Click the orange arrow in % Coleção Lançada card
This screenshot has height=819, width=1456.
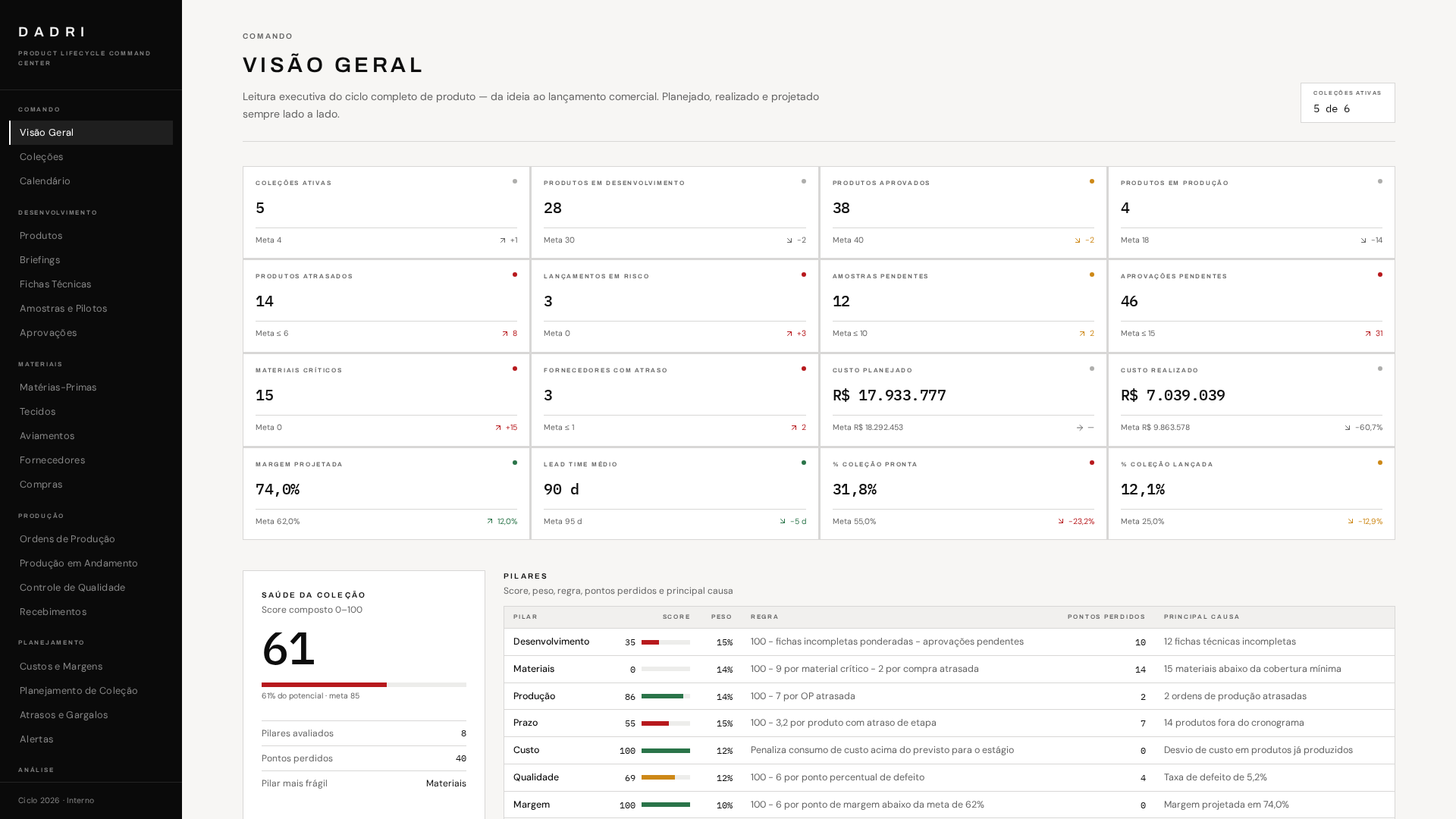tap(1350, 521)
